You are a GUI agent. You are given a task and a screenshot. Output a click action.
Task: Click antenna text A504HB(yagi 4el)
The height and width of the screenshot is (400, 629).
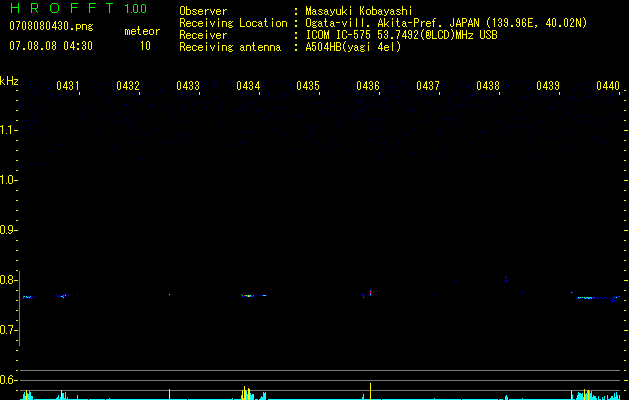click(x=353, y=47)
